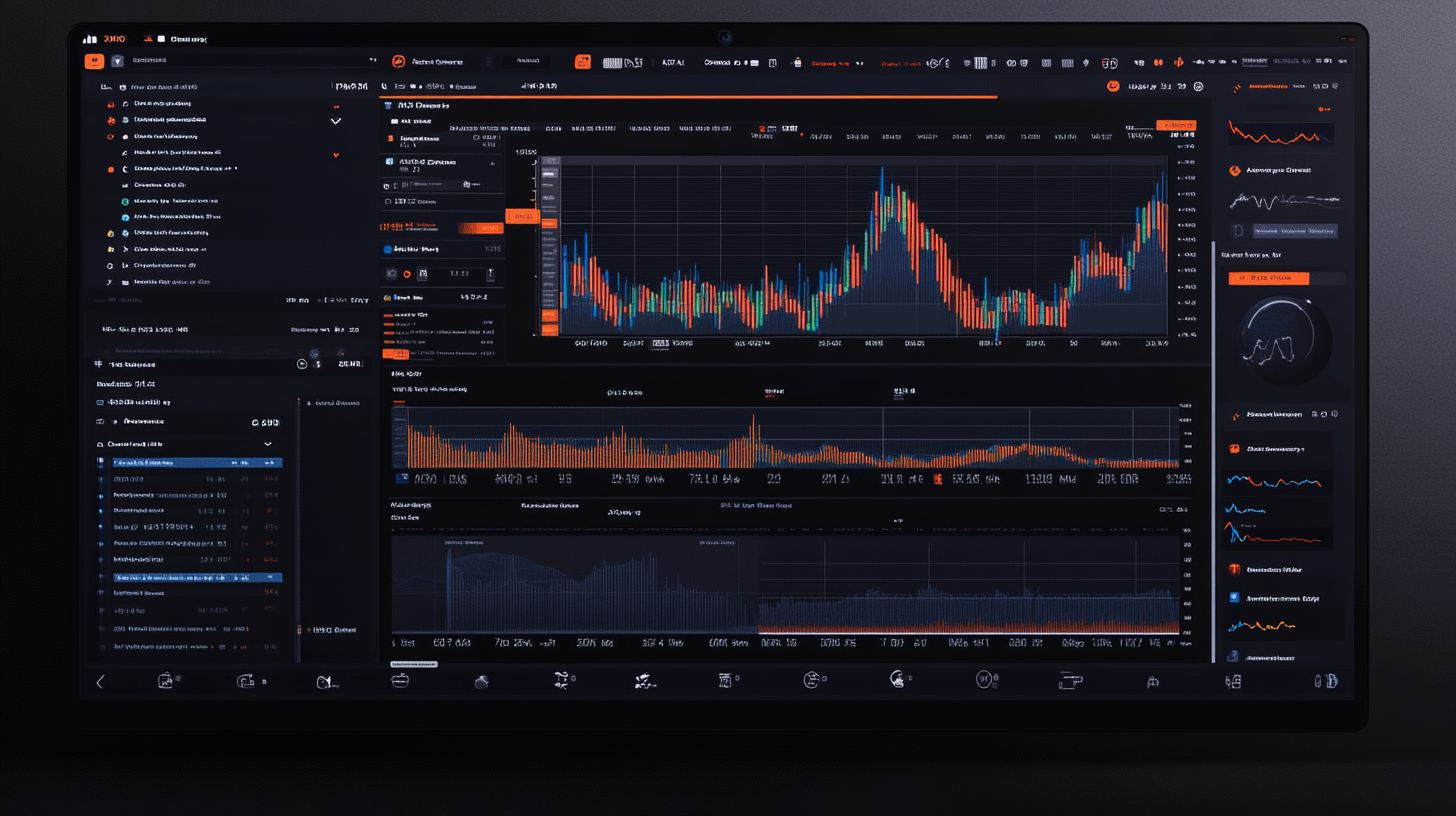Toggle the small orange indicator dot beside the first watchlist entry
Screen dimensions: 1456x816
[x=337, y=107]
